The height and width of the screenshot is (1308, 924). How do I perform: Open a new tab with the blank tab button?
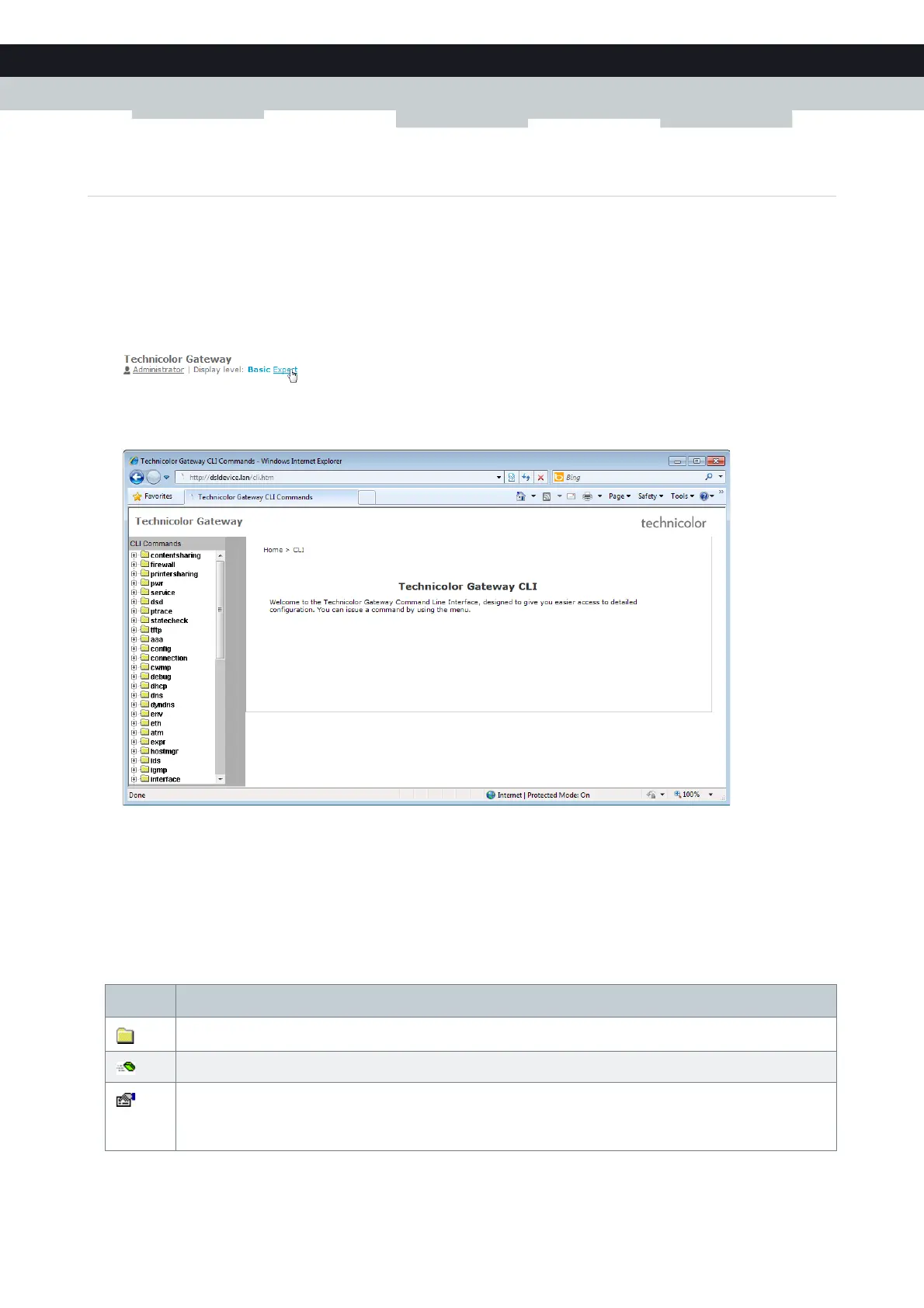366,497
